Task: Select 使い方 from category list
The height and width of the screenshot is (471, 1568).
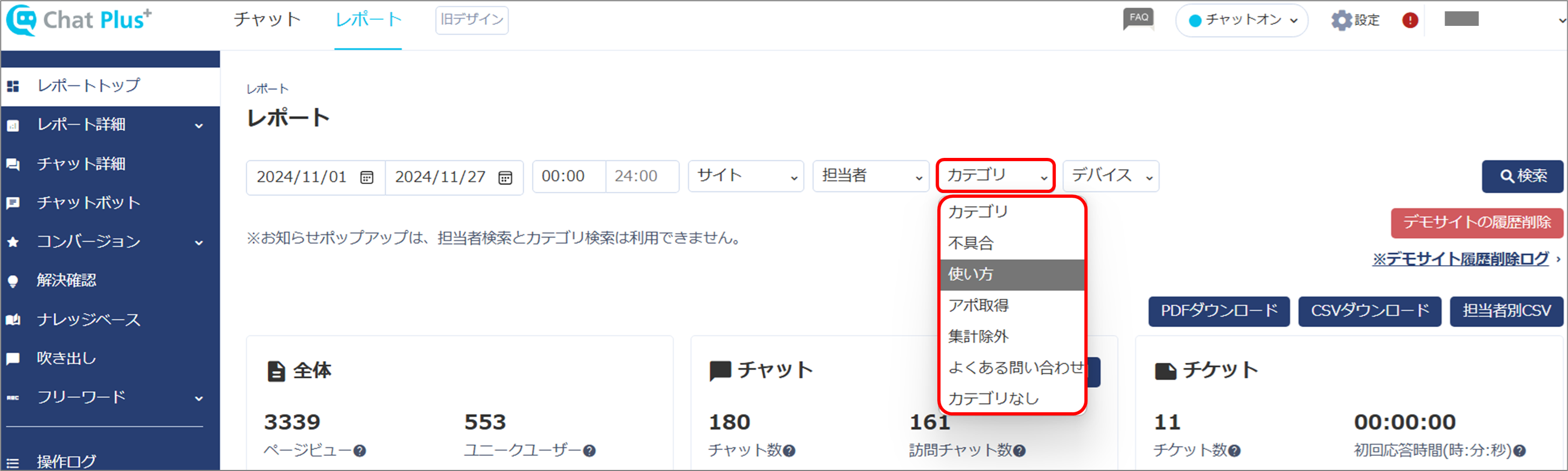Action: point(1012,274)
